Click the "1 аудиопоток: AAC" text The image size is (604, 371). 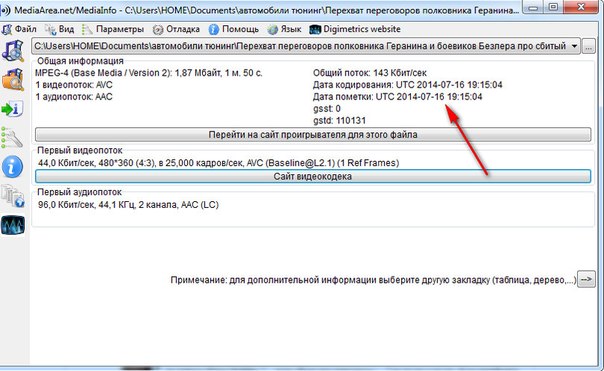[x=74, y=97]
